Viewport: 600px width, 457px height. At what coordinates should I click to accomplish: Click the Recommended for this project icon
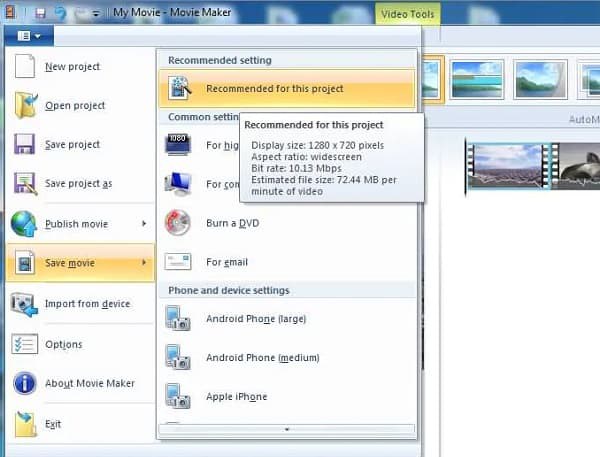[x=179, y=88]
